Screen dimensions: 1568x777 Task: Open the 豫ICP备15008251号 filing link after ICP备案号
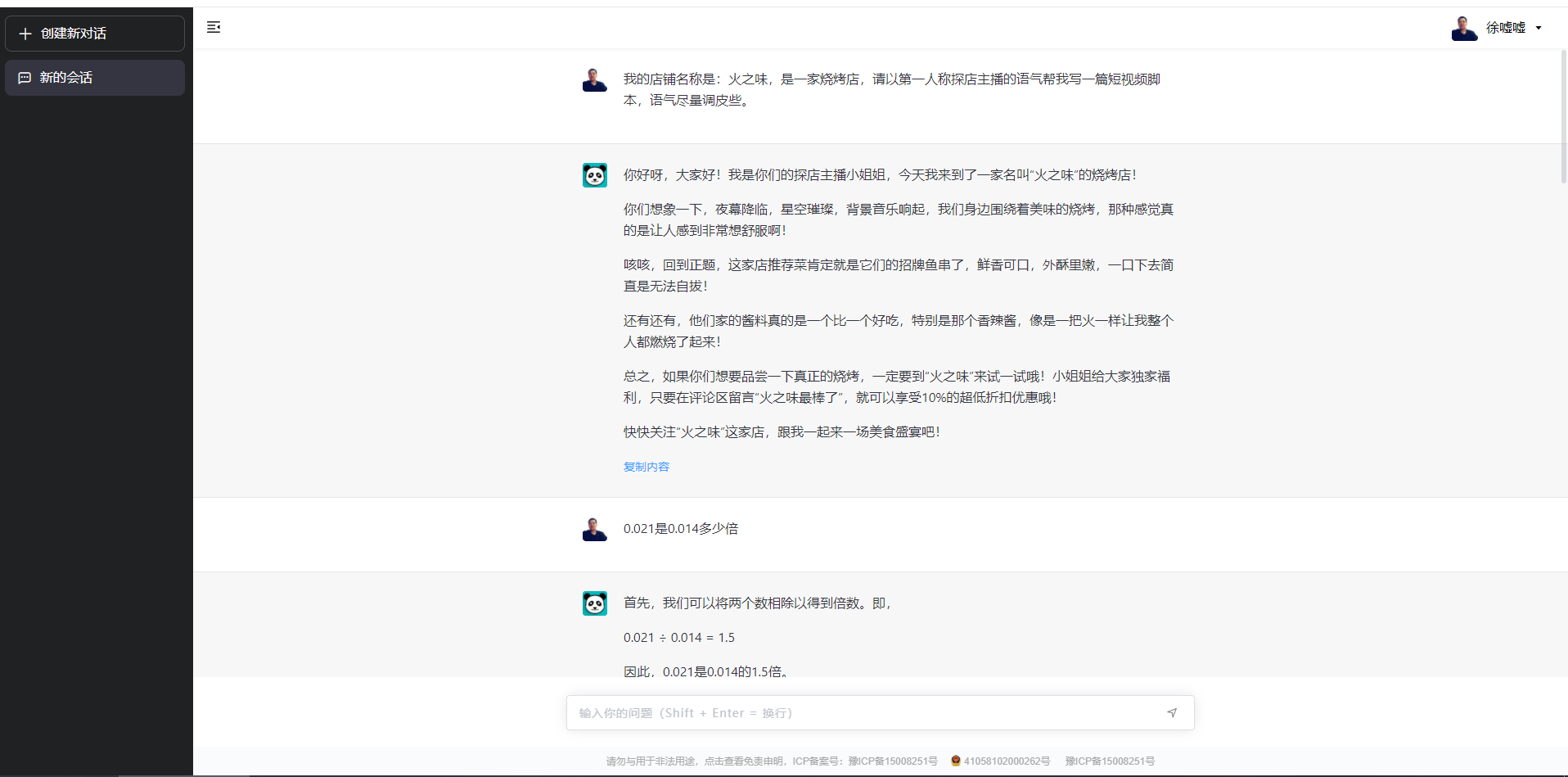pos(893,761)
